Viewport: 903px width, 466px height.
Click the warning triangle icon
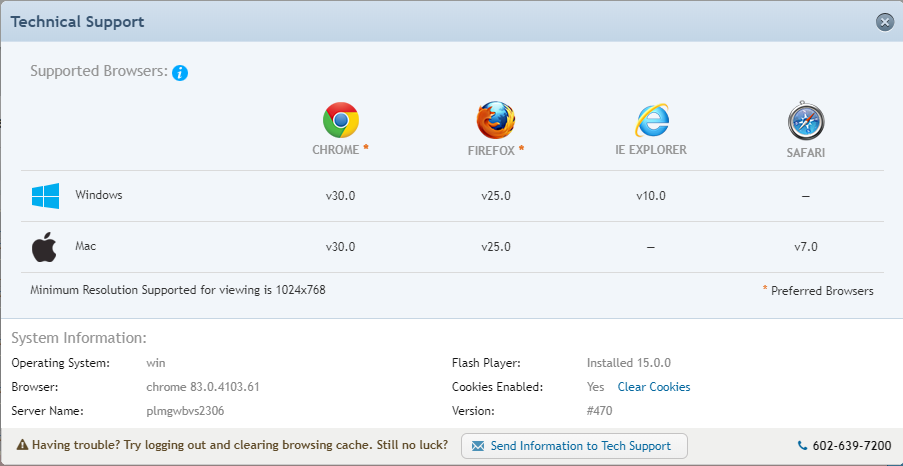pos(22,445)
